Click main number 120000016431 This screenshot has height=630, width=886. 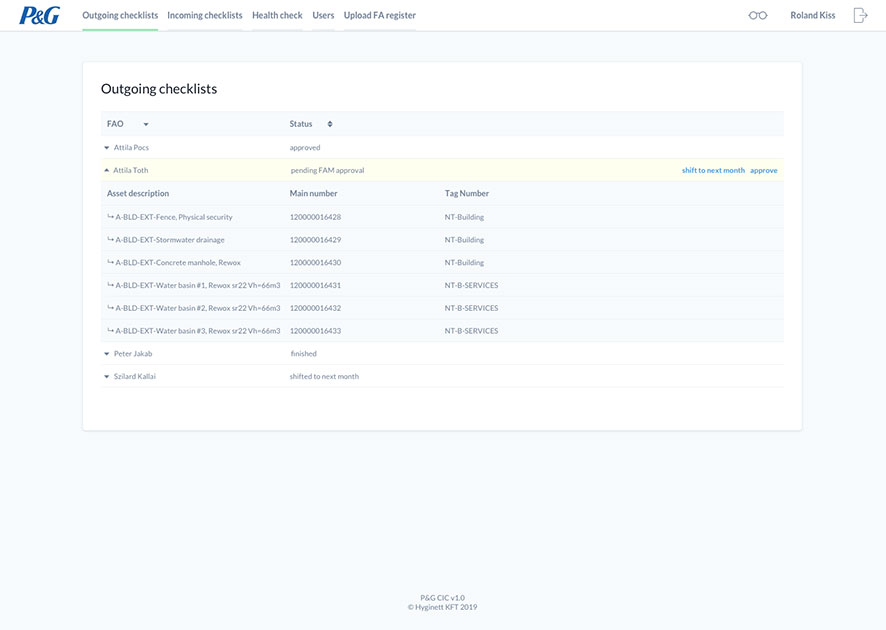(x=315, y=285)
